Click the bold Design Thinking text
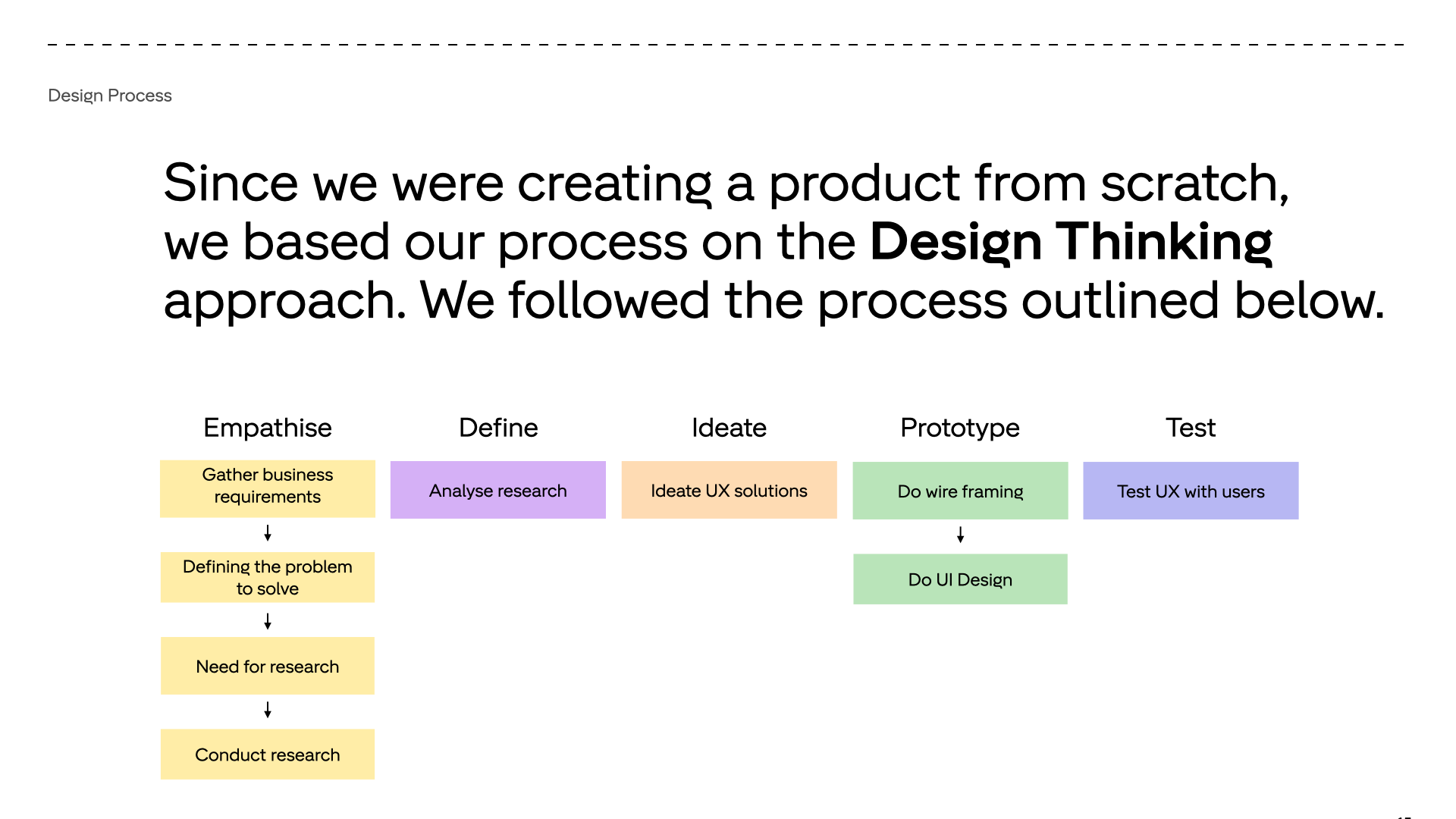Screen dimensions: 1456x819 (x=1071, y=242)
